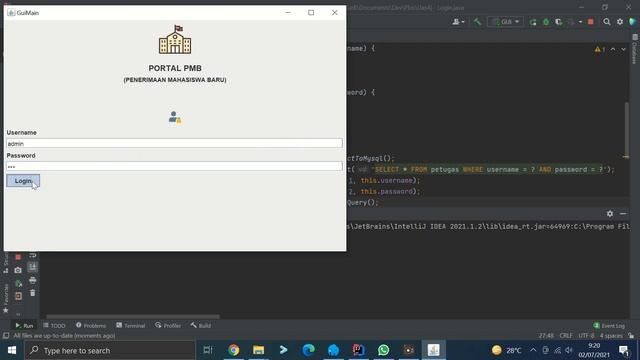Maximize the GuiMain window

311,13
